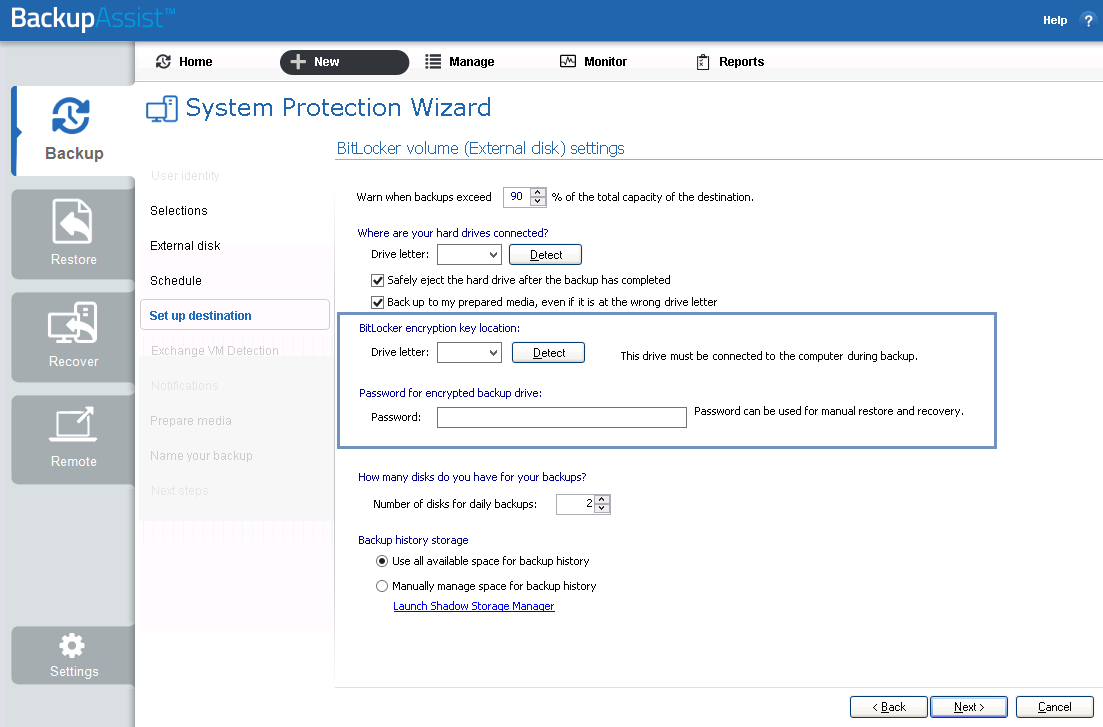Cancel the System Protection Wizard
The width and height of the screenshot is (1103, 727).
click(1054, 707)
